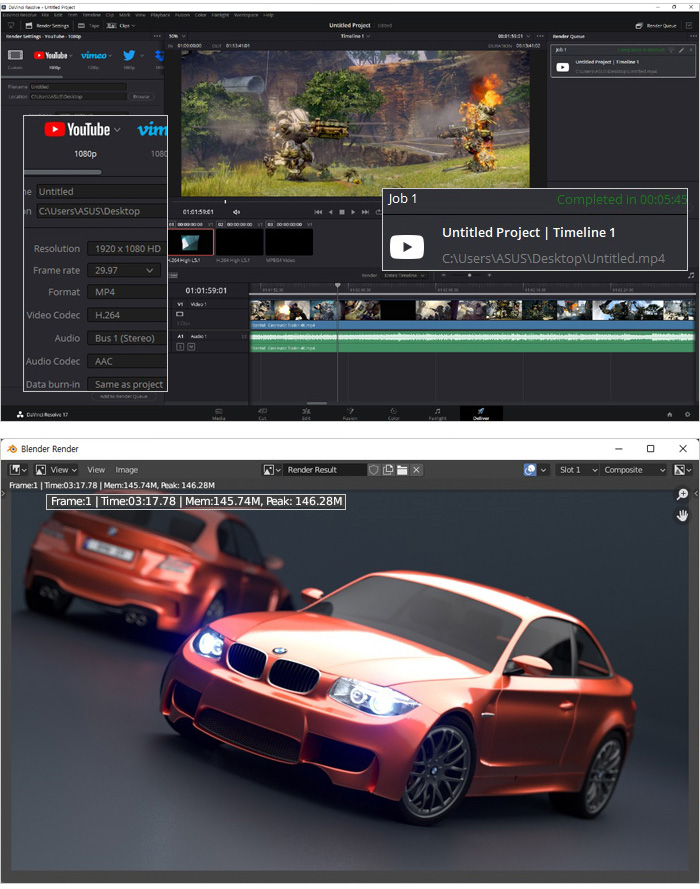Jump to last frame in viewer transport
Viewport: 700px width, 889px height.
point(366,212)
